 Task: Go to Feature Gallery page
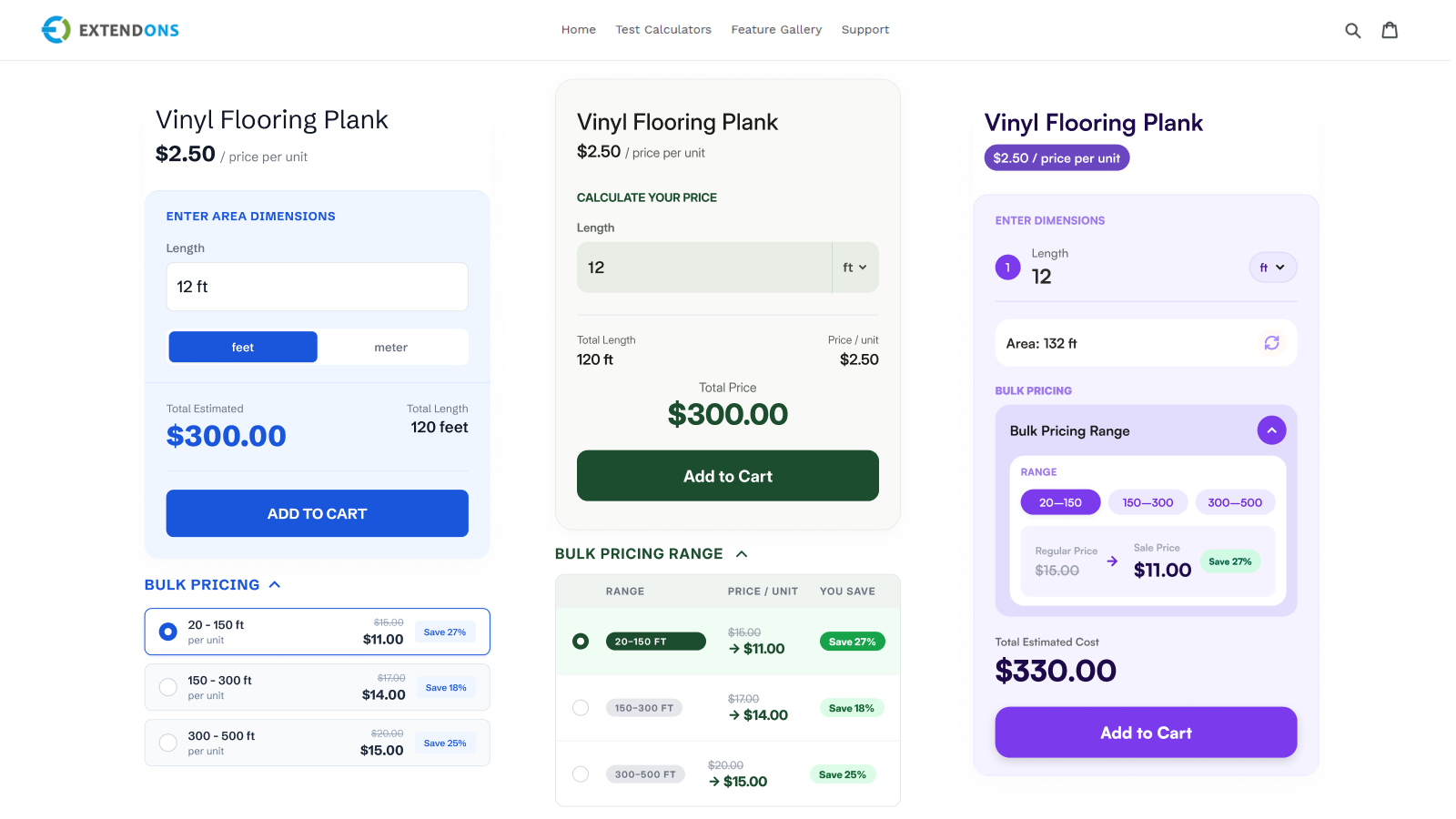[x=776, y=30]
